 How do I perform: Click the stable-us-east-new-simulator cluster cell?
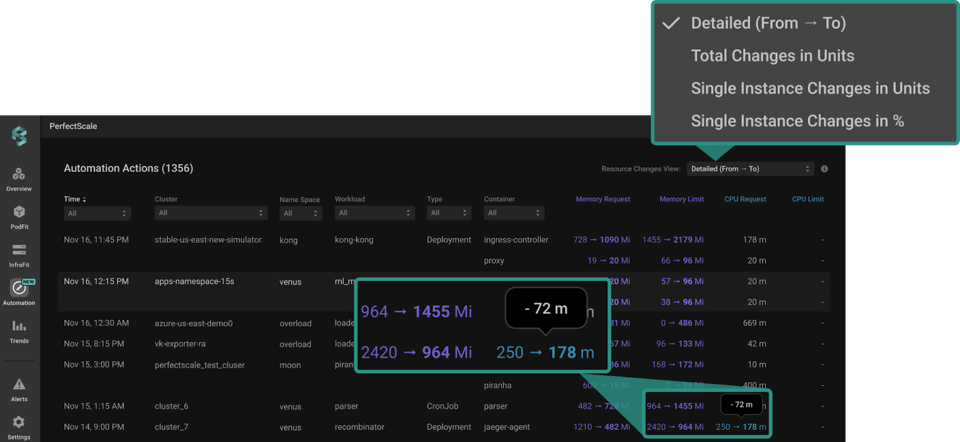[x=208, y=240]
